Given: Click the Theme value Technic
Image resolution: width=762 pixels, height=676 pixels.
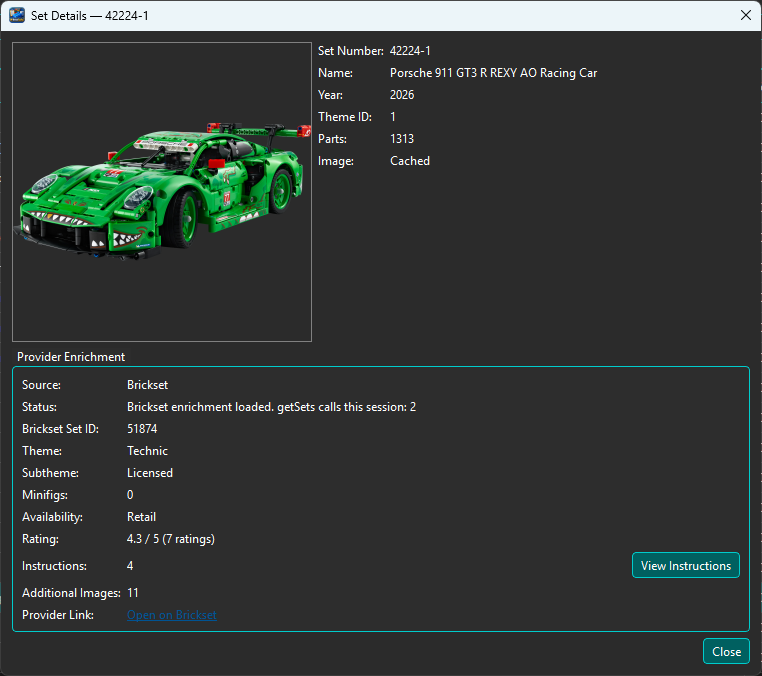Looking at the screenshot, I should [x=147, y=451].
